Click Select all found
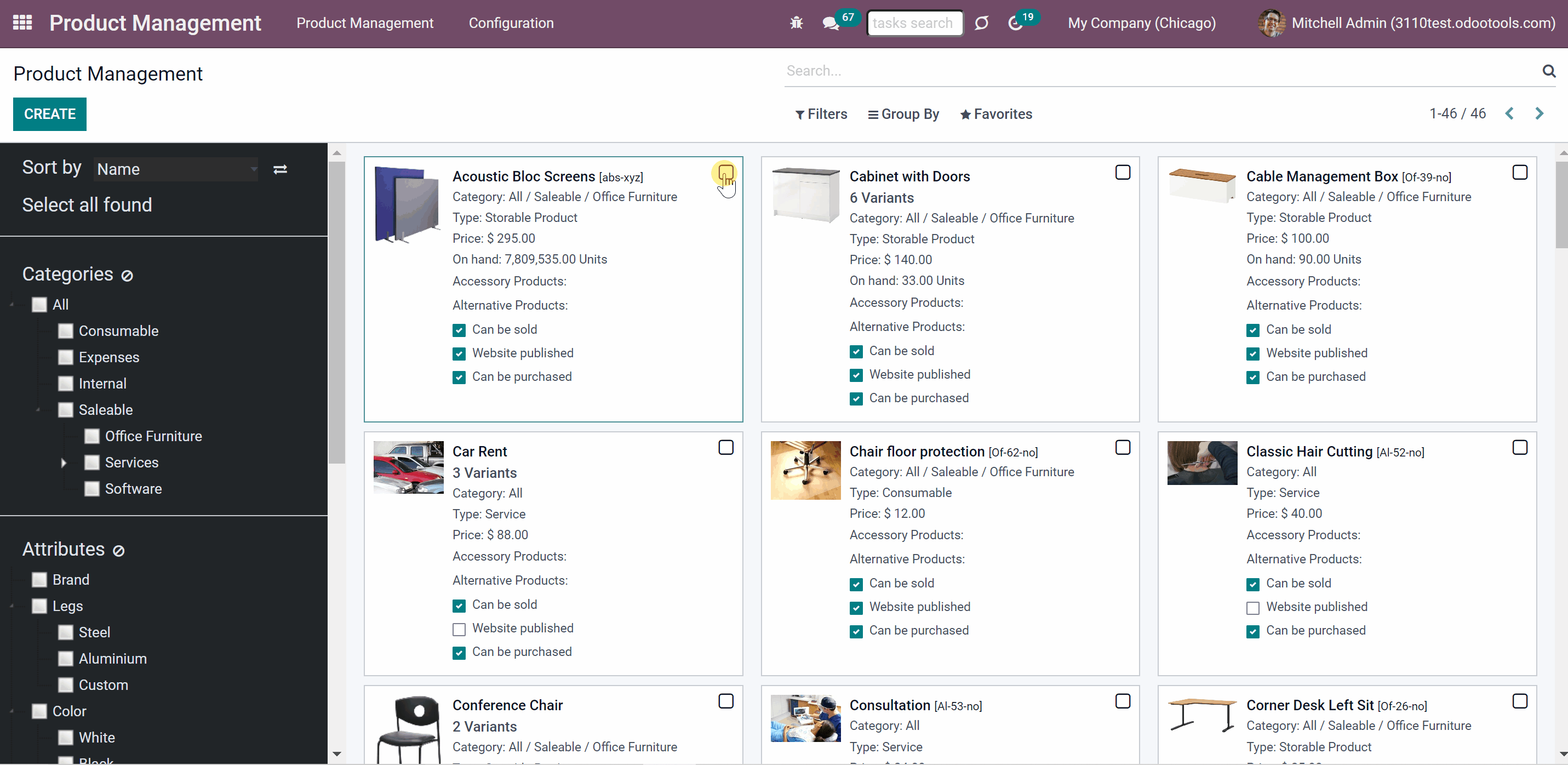Screen dimensions: 1568x765 (x=87, y=204)
